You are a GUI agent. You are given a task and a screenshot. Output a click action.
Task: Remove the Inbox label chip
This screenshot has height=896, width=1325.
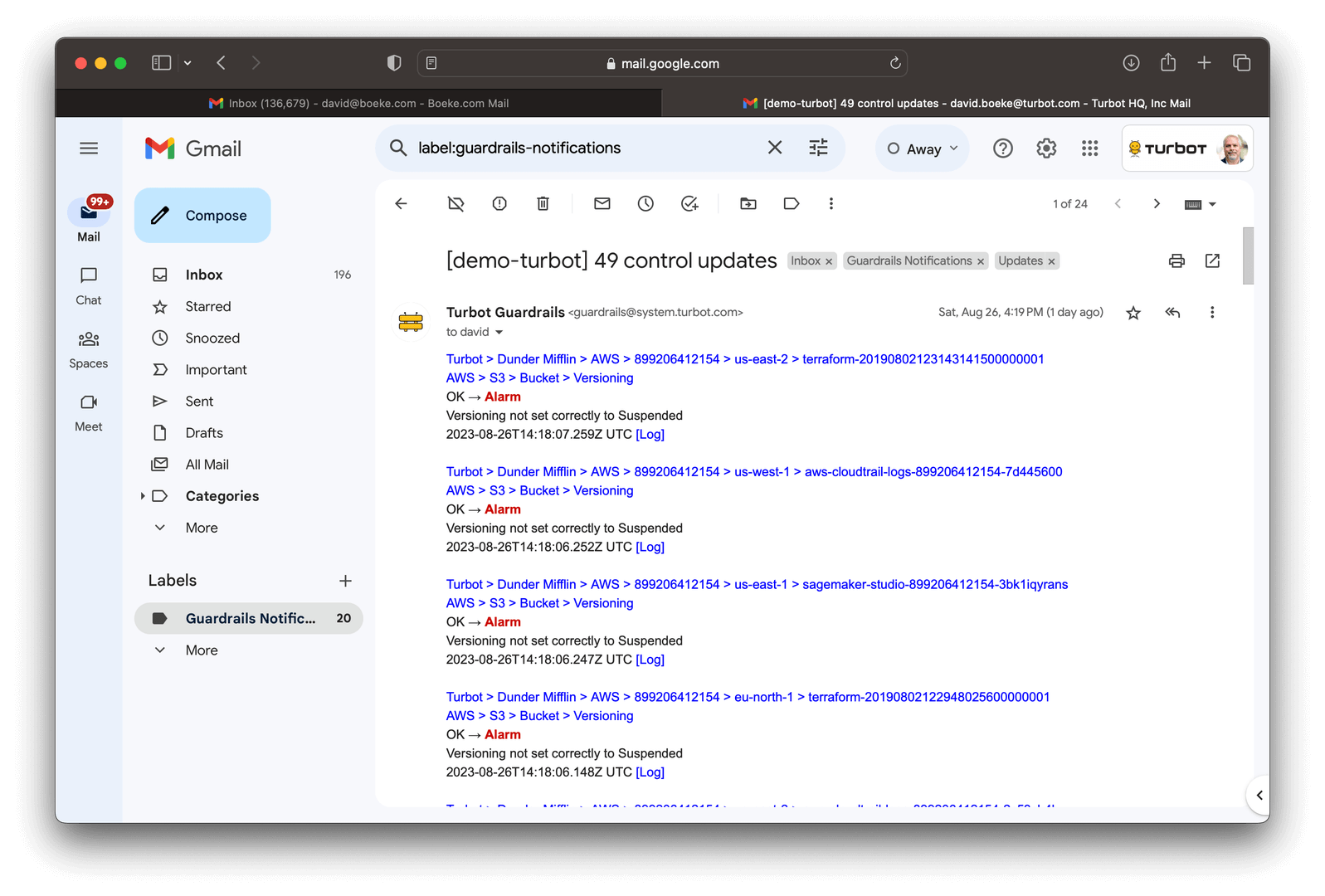pyautogui.click(x=829, y=261)
